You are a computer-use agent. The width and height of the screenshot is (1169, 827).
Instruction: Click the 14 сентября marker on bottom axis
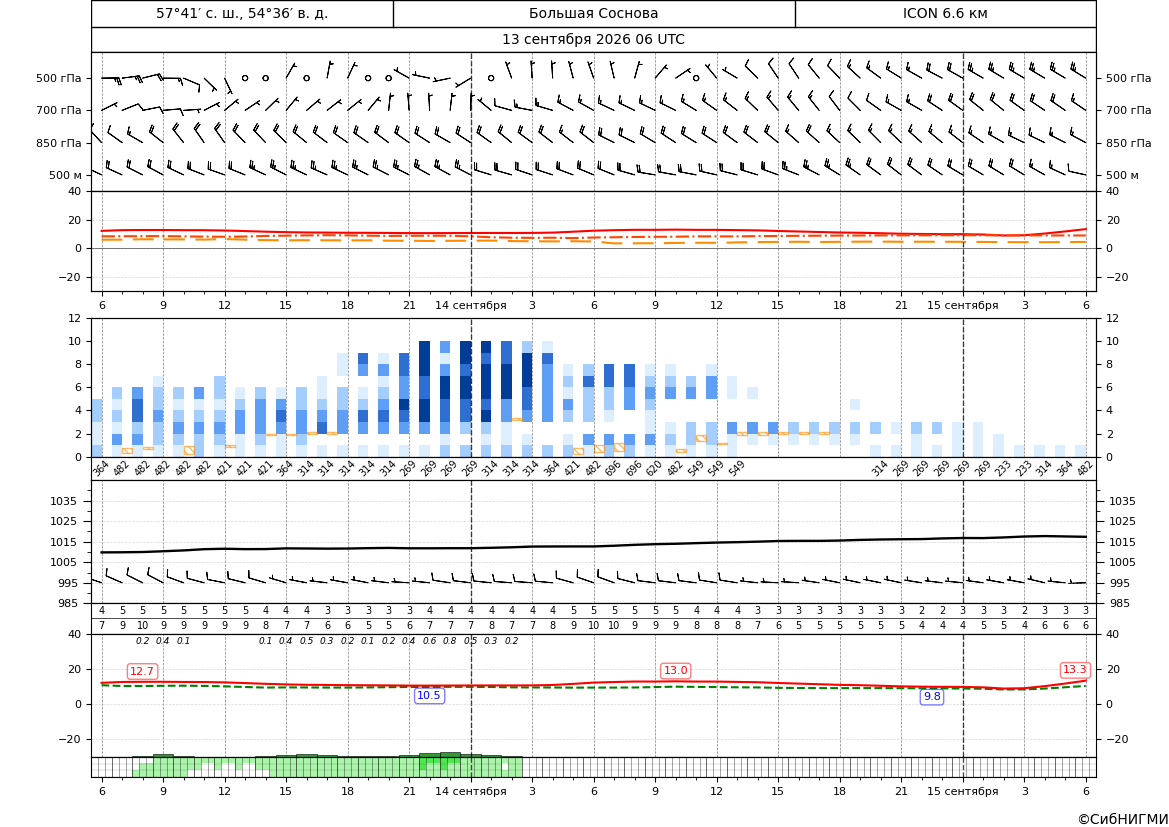tap(471, 791)
